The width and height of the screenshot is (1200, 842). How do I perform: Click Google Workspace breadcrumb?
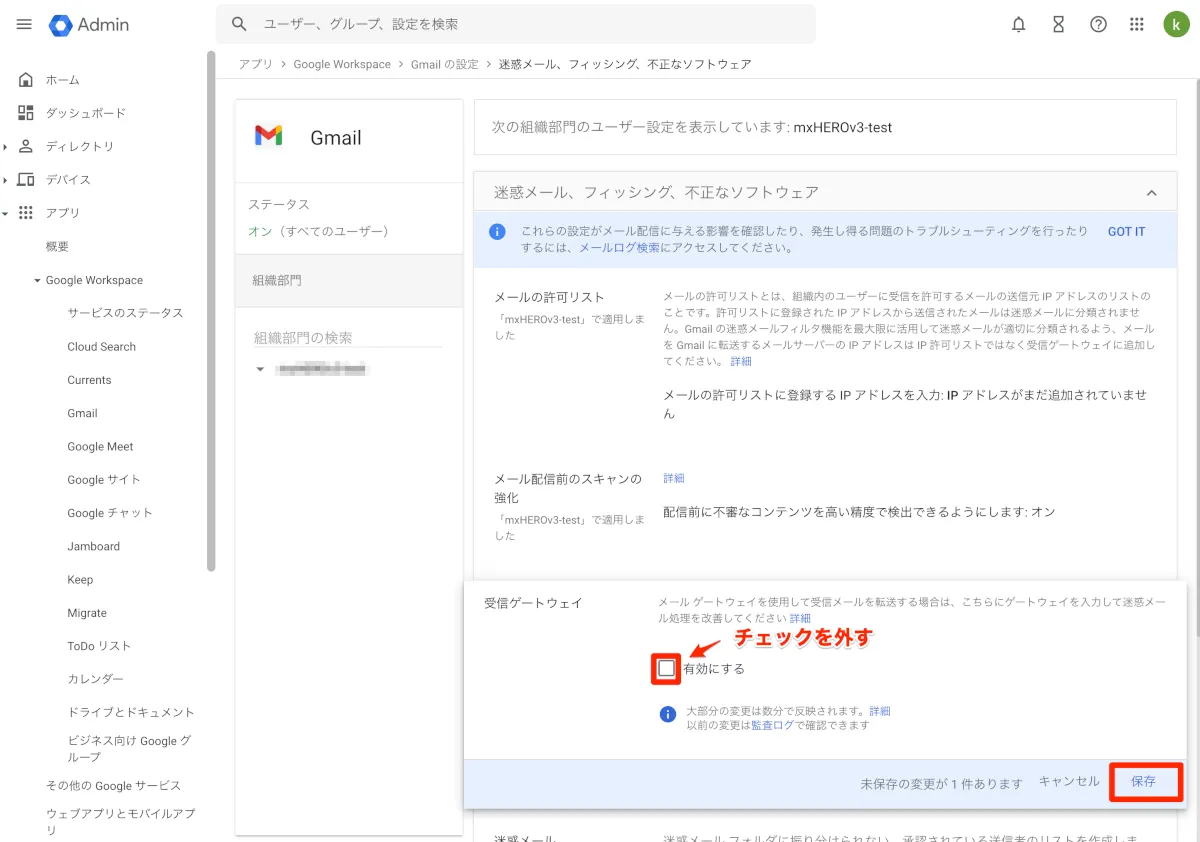click(342, 64)
